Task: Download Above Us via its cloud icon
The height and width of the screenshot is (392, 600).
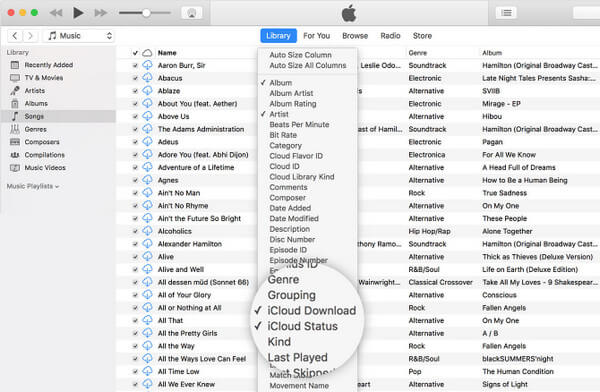Action: (147, 116)
